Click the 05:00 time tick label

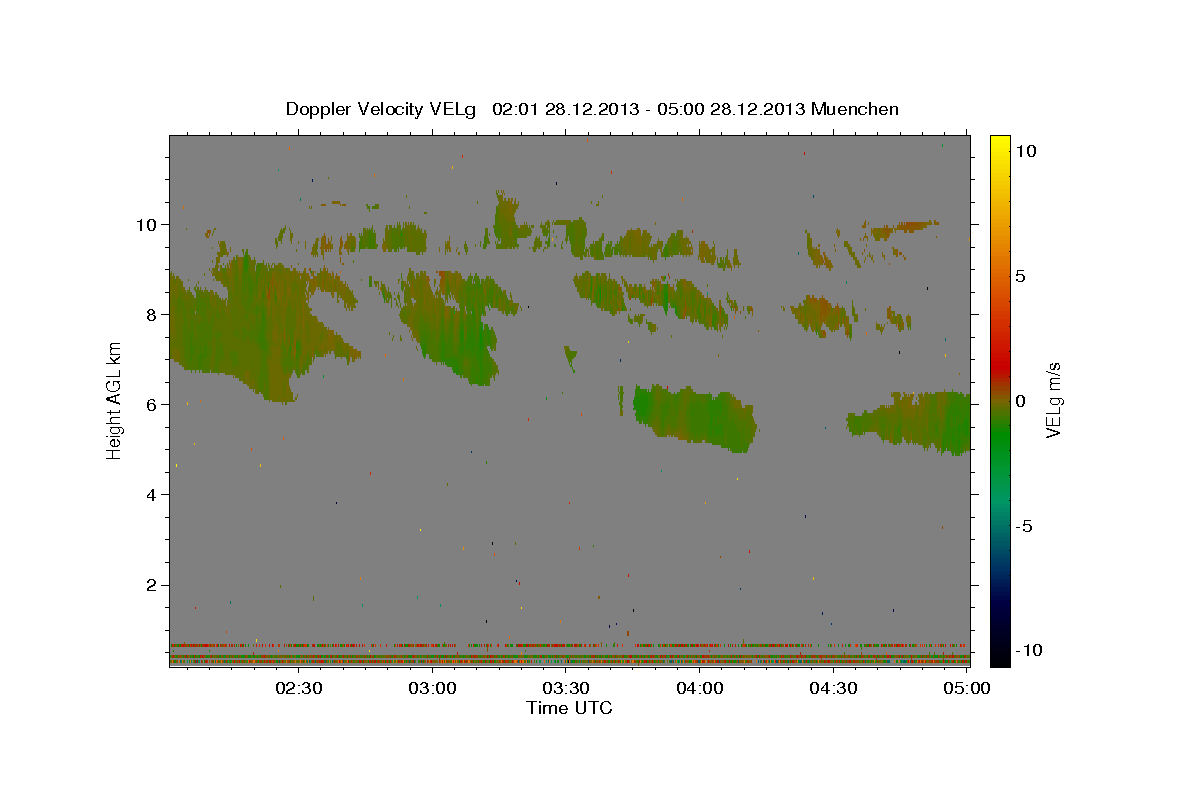point(967,688)
